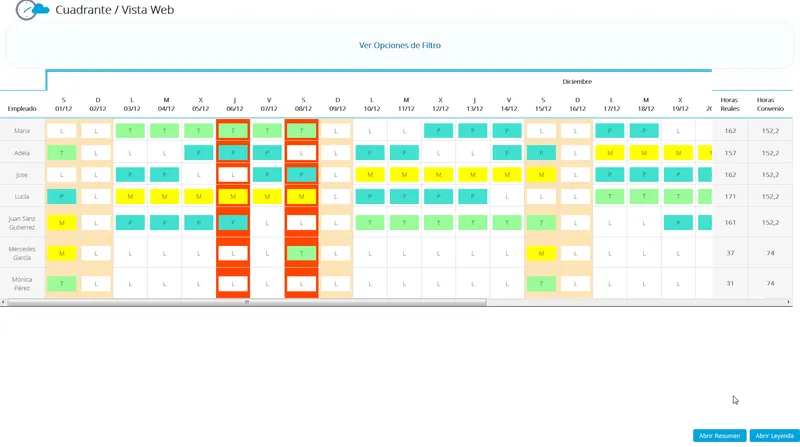Click the clock-cloud logo icon

[32, 10]
